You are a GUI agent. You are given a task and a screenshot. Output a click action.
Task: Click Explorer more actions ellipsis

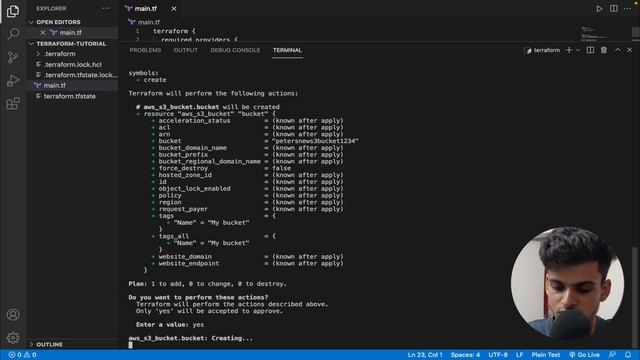[x=106, y=8]
